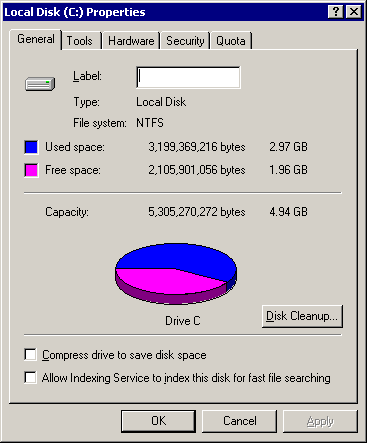The image size is (367, 443).
Task: Click the Local Disk (C:) Properties title bar
Action: [x=165, y=12]
